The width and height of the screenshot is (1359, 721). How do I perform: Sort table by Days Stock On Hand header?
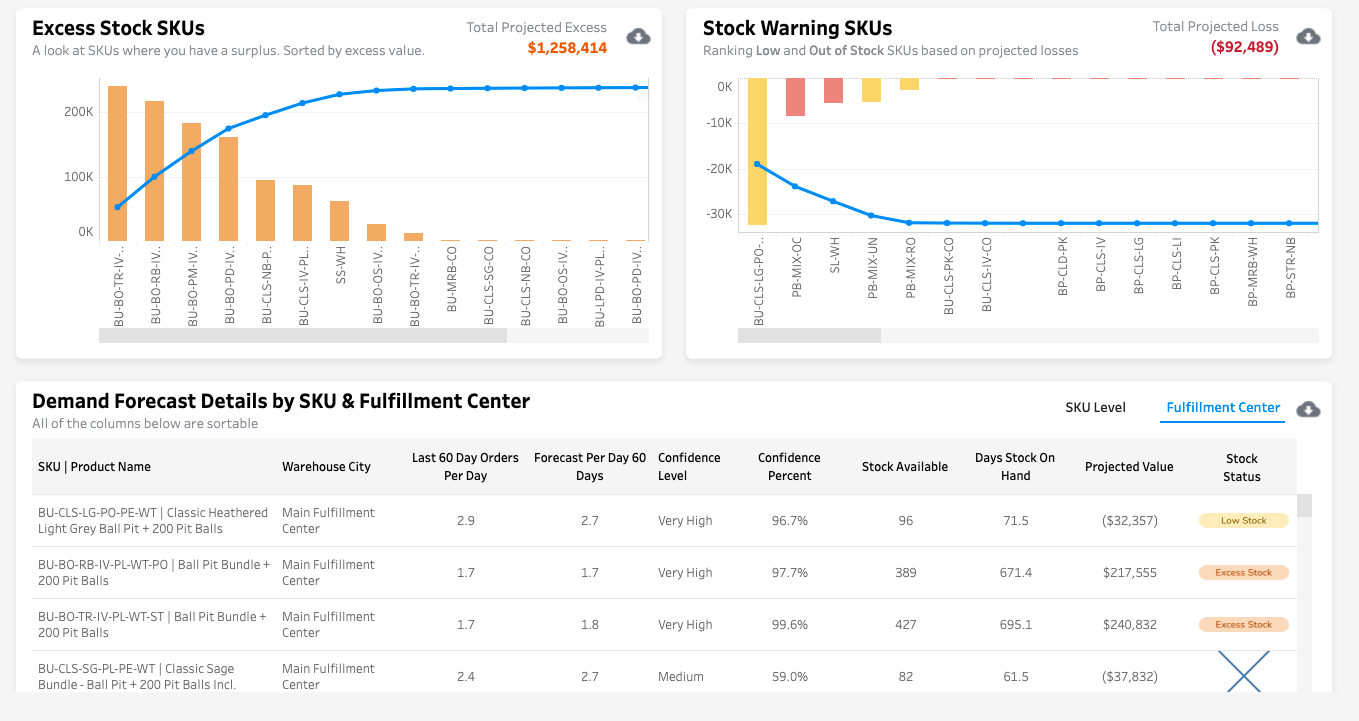(1014, 466)
